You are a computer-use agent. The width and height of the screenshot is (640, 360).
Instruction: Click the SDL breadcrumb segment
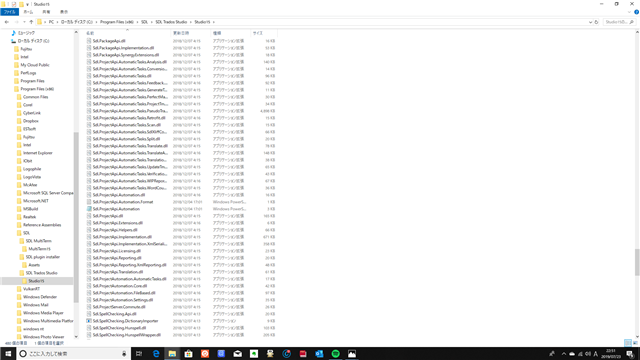coord(144,22)
